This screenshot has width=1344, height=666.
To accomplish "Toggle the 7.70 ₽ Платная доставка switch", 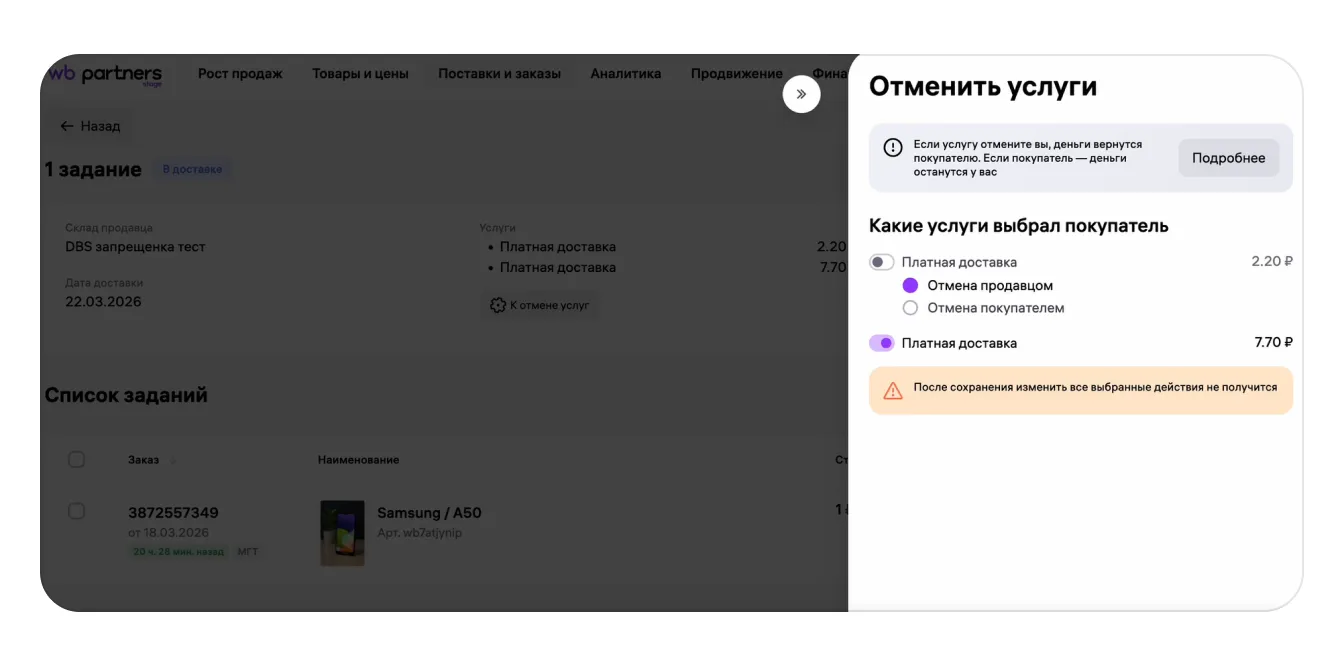I will click(x=881, y=343).
